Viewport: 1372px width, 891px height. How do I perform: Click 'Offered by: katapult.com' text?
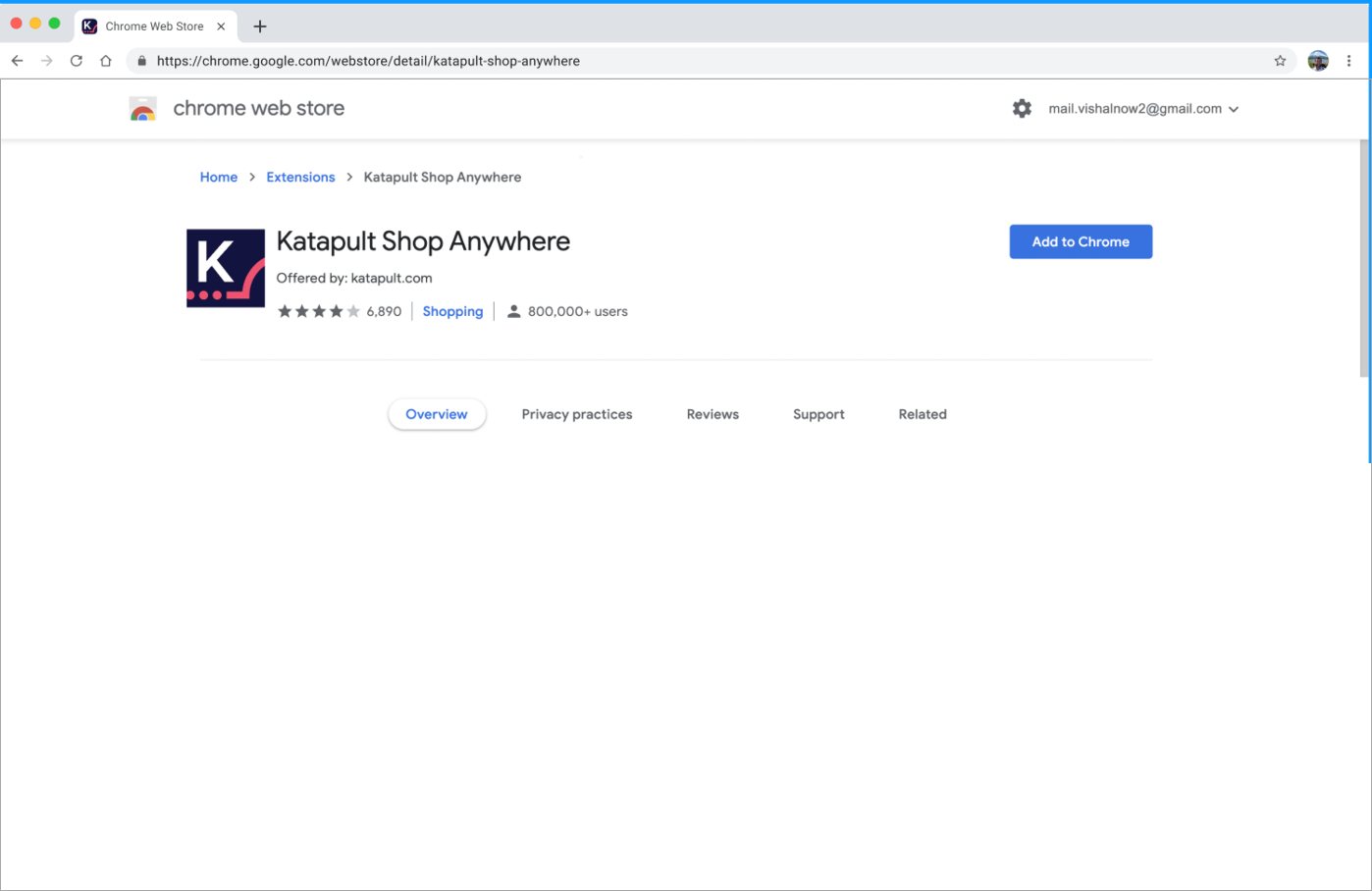(354, 278)
